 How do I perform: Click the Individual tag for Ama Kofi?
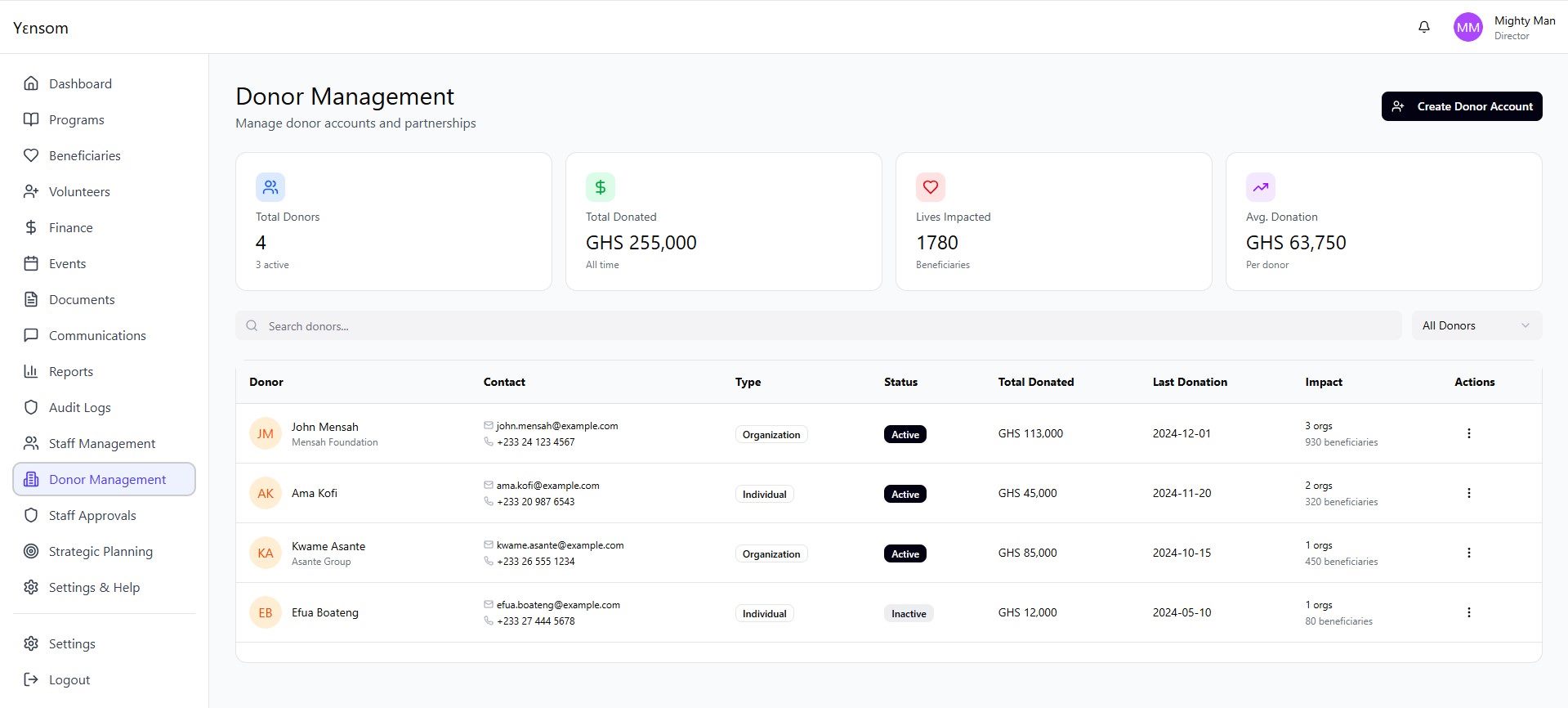pyautogui.click(x=765, y=494)
